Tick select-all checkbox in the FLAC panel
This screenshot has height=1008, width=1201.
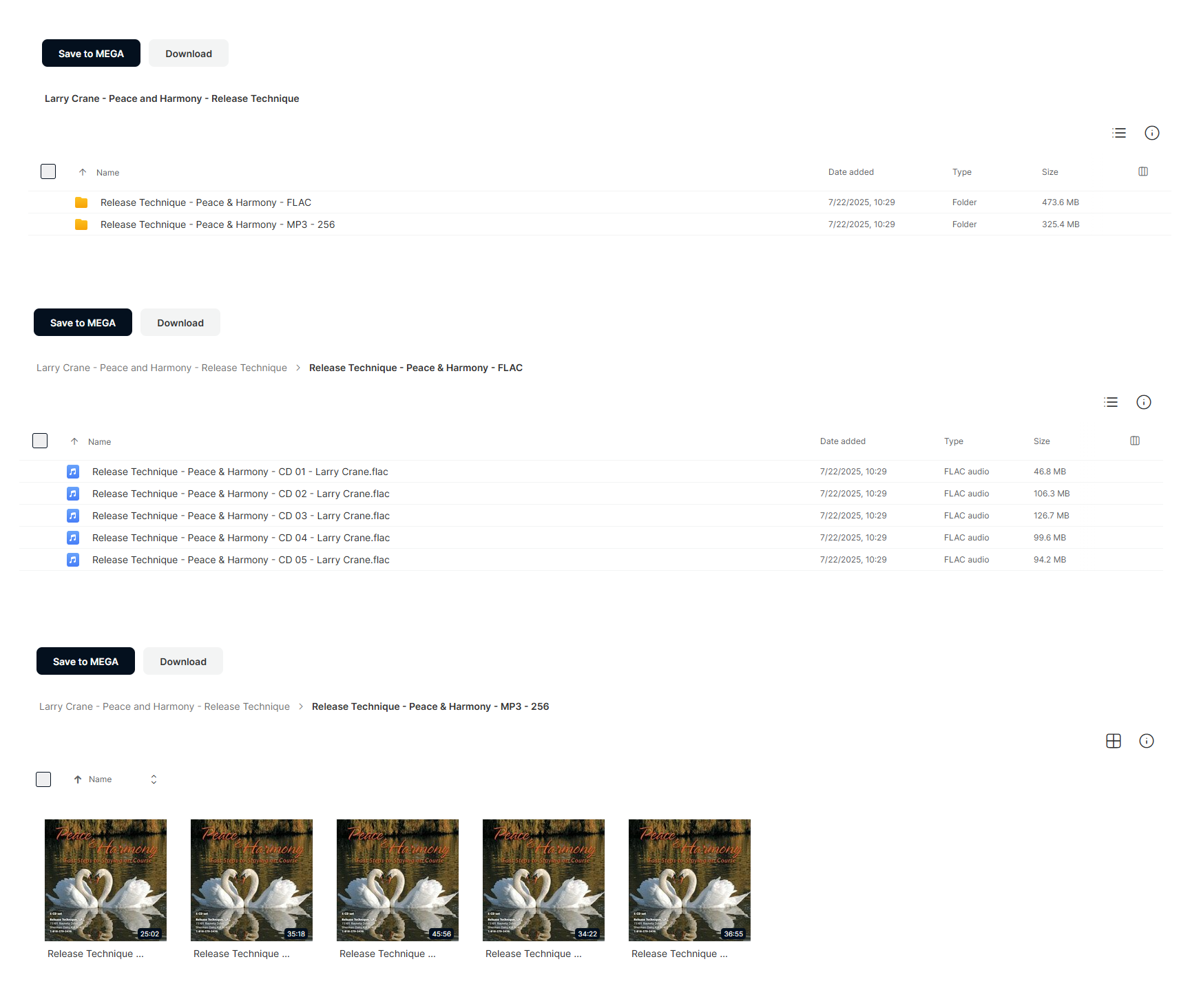(x=40, y=441)
